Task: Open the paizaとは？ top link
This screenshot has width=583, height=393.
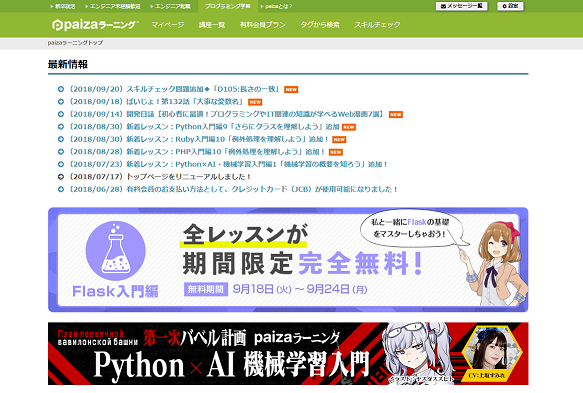Action: point(277,6)
